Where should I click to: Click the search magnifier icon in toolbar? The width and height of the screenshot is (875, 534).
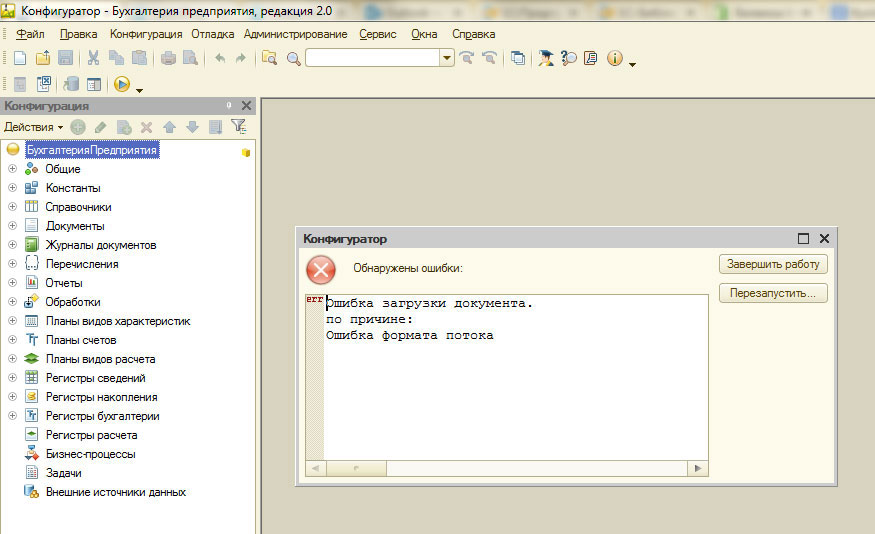click(293, 59)
